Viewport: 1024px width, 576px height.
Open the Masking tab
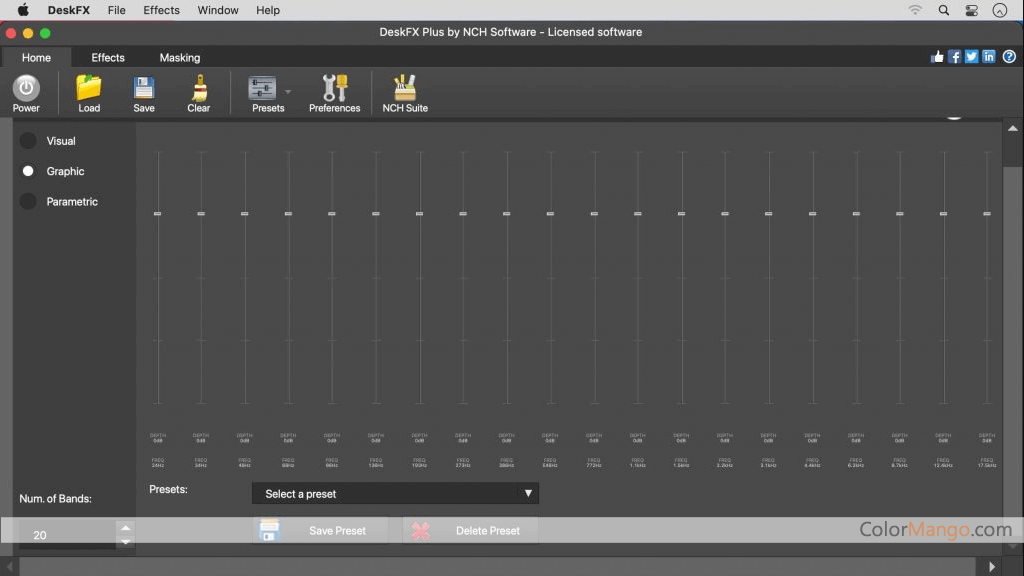(x=179, y=57)
